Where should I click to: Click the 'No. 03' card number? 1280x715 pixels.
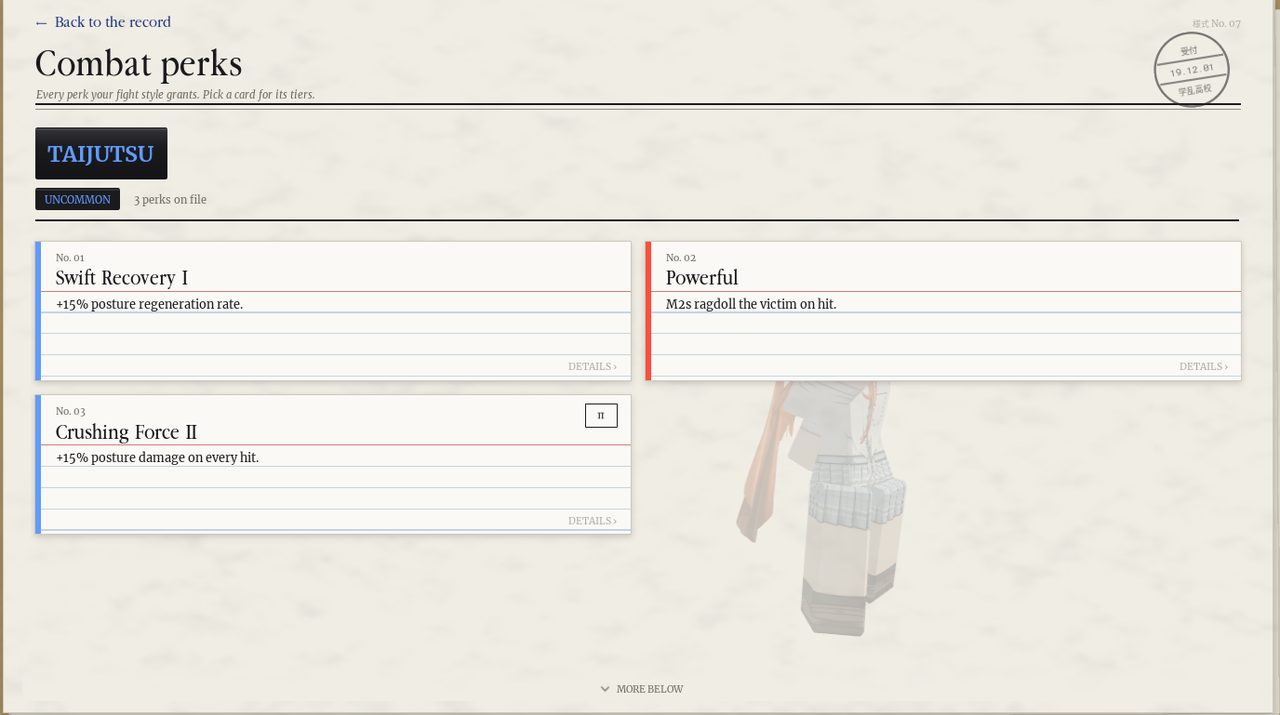(x=70, y=412)
